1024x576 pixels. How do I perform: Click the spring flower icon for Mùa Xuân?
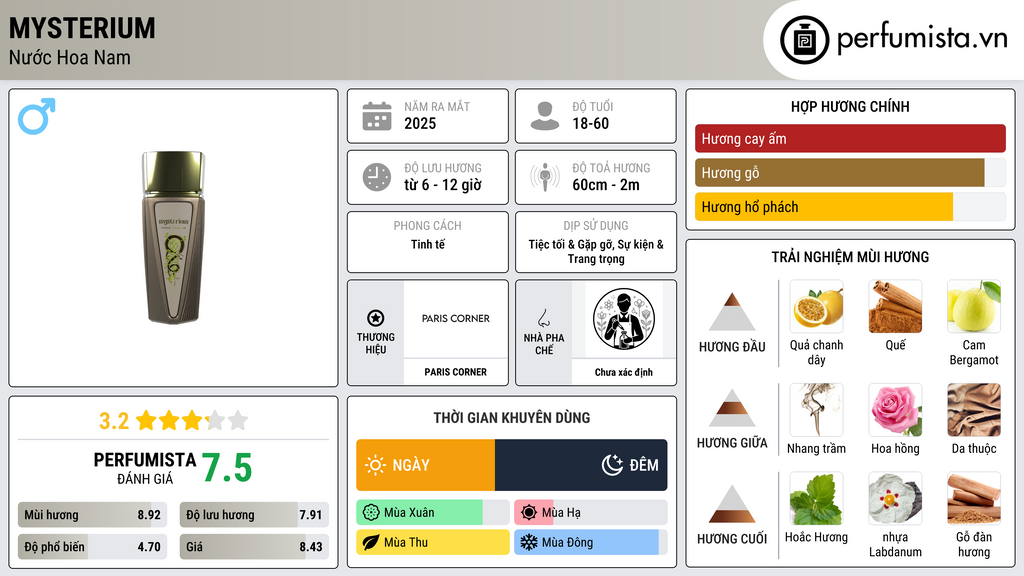point(371,513)
